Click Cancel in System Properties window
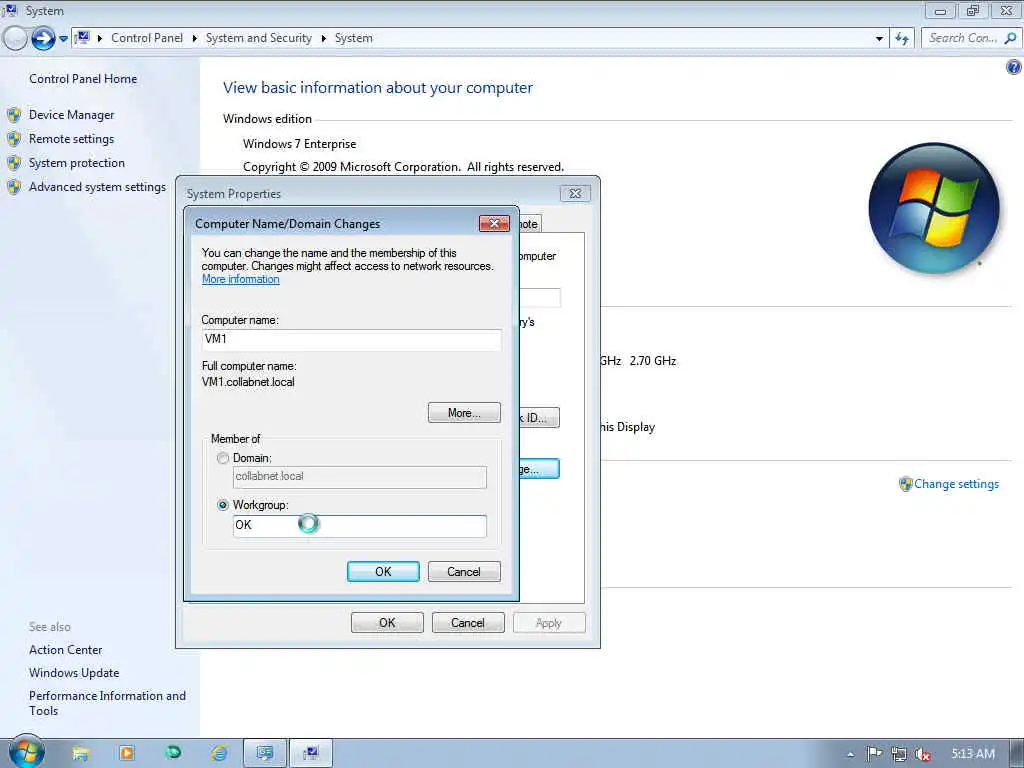 (468, 623)
